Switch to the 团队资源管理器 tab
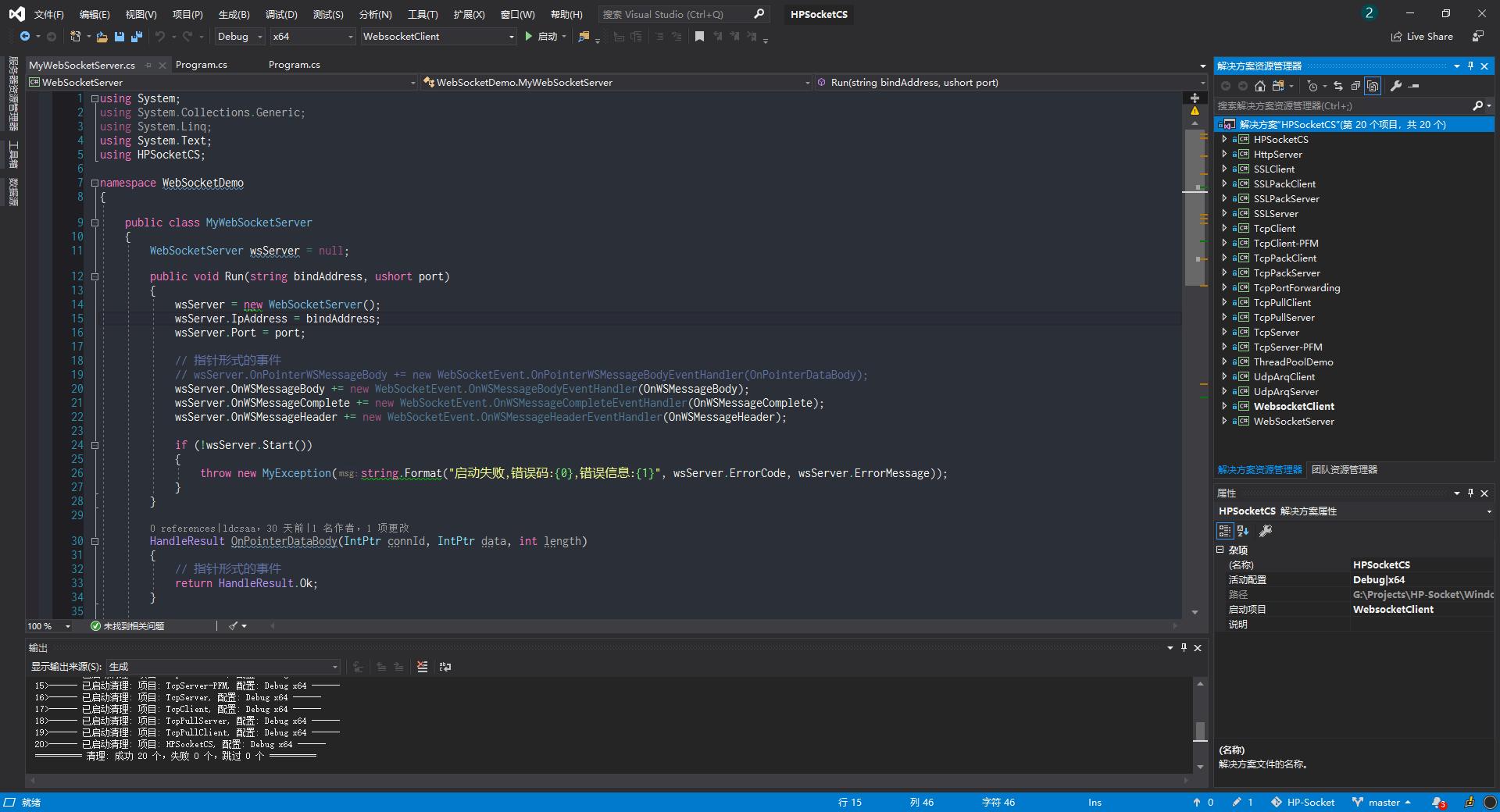Viewport: 1500px width, 812px height. 1344,470
